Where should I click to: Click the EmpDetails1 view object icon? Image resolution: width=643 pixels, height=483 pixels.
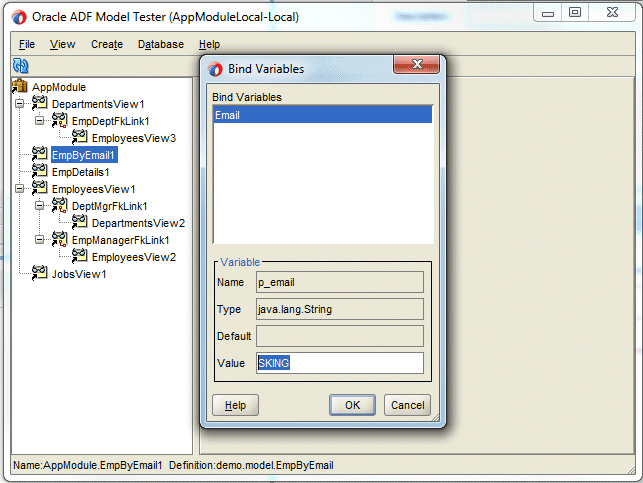[40, 171]
